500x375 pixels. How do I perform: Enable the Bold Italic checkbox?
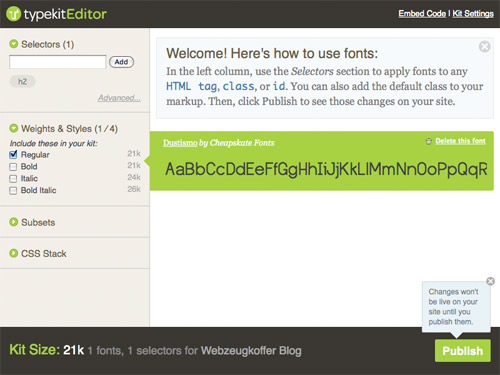pos(13,191)
